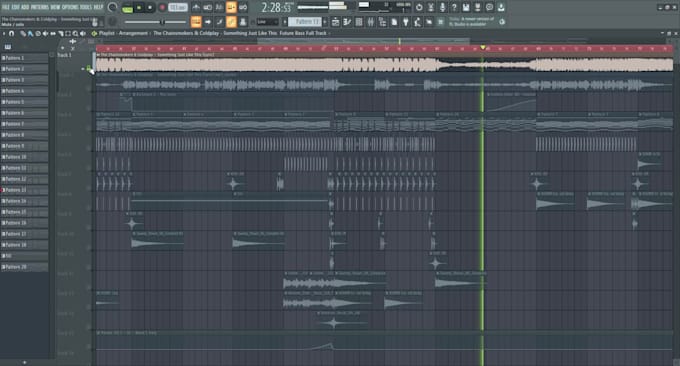This screenshot has width=680, height=366.
Task: Select the playlist zoom tool
Action: tap(75, 33)
